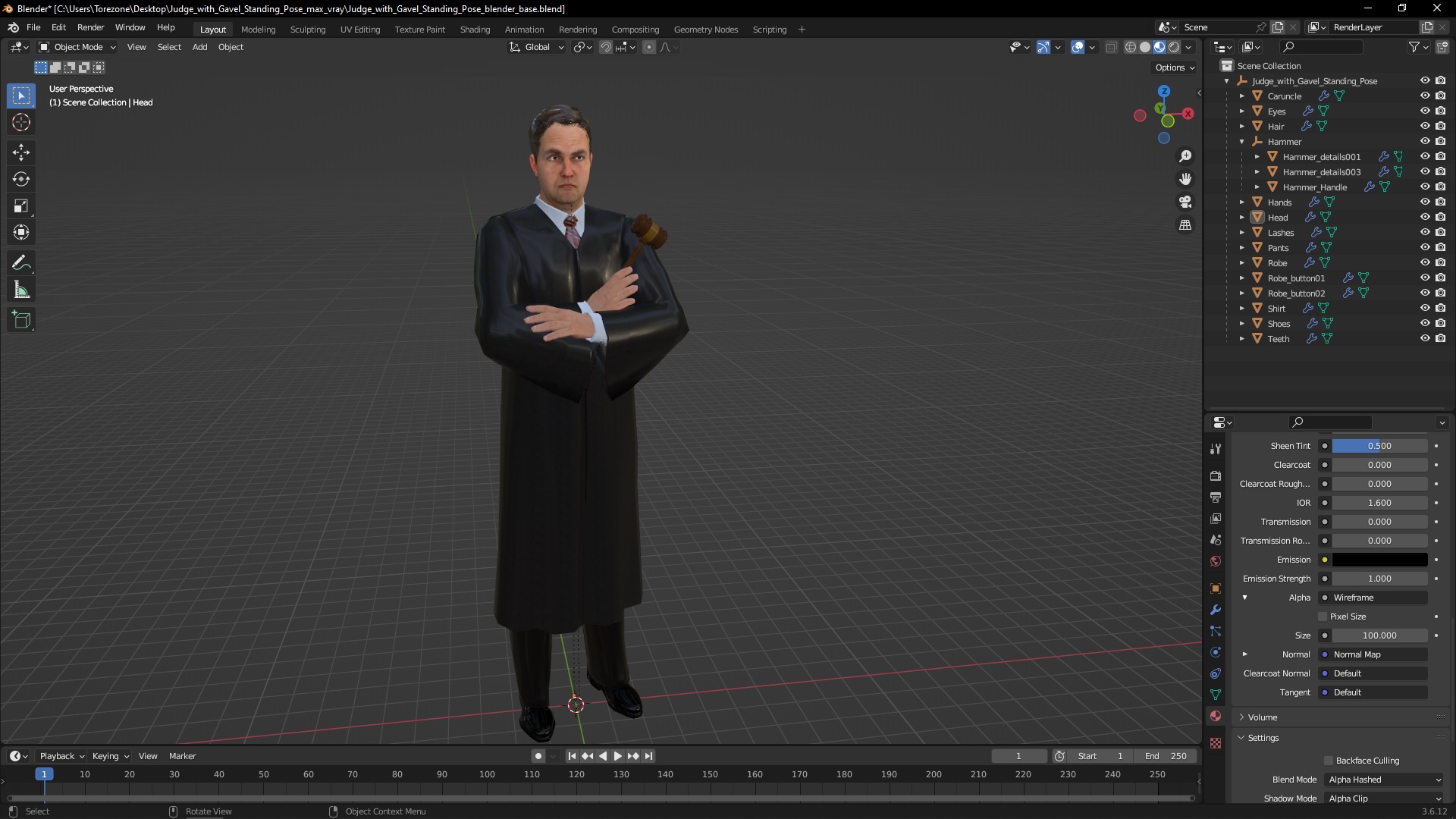Hide the Shoes object in viewport
Screen dimensions: 1456x819
1425,323
